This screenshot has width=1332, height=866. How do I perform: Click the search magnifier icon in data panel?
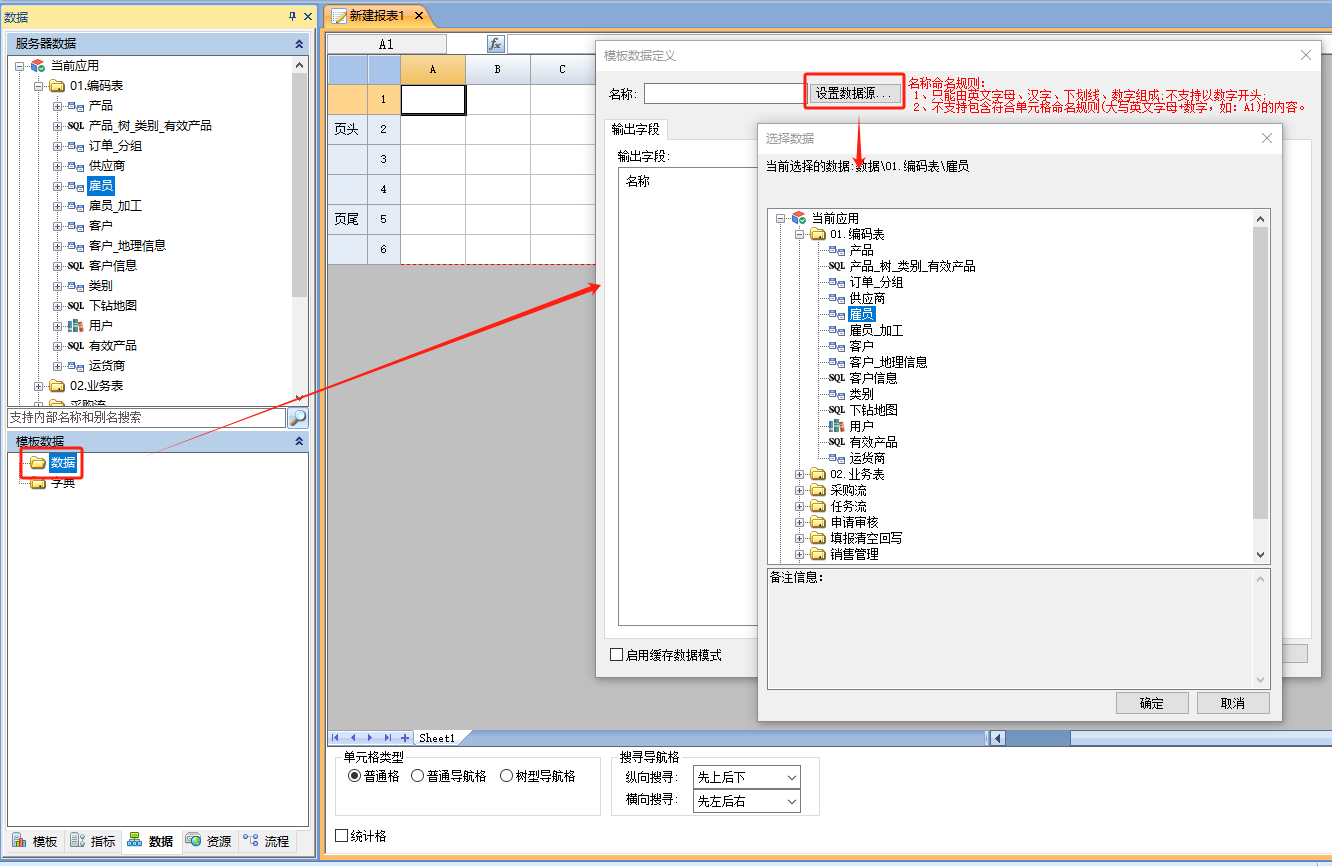[298, 418]
